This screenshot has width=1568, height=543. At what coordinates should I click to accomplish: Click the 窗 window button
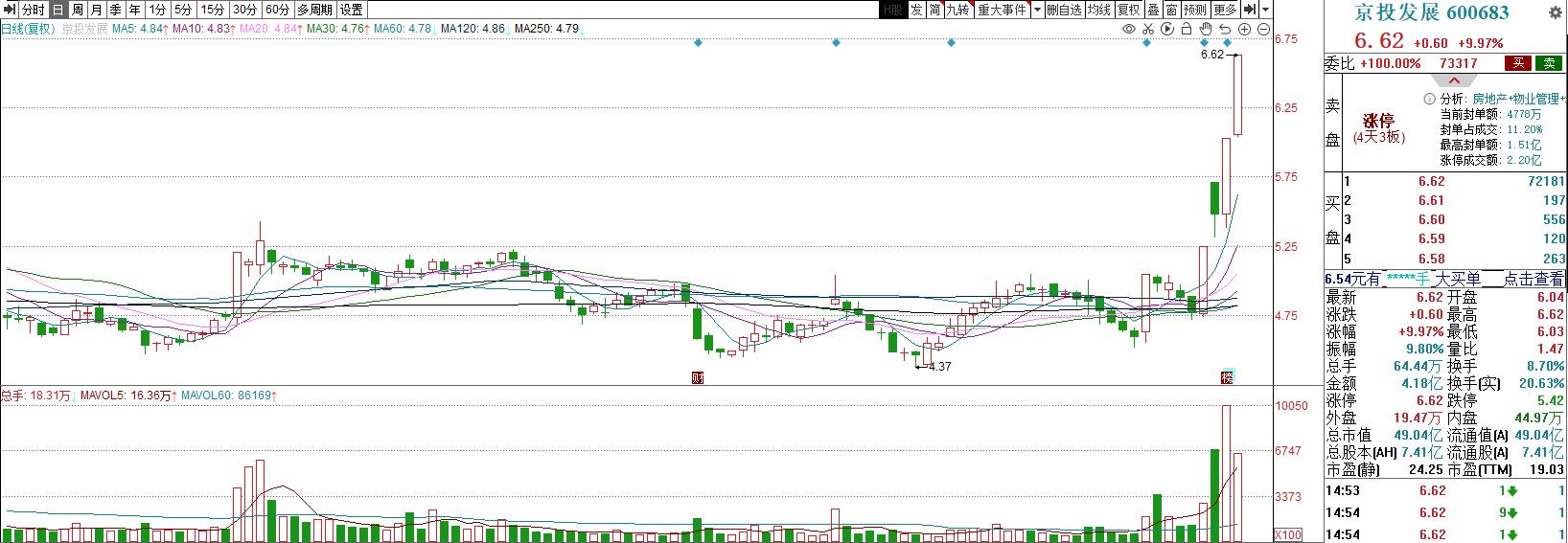pos(1171,10)
